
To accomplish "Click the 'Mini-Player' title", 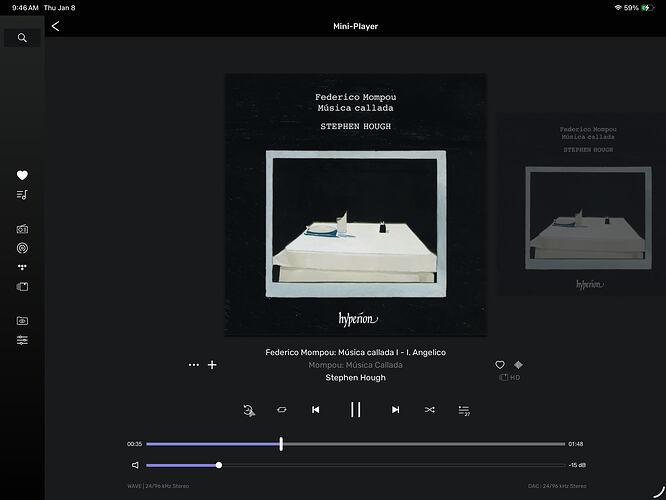I will [356, 26].
